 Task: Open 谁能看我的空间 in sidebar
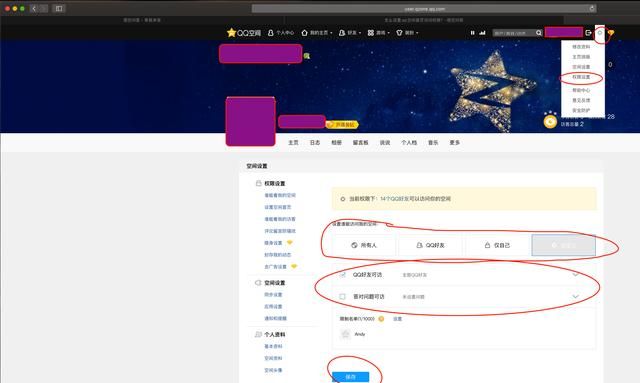[280, 195]
